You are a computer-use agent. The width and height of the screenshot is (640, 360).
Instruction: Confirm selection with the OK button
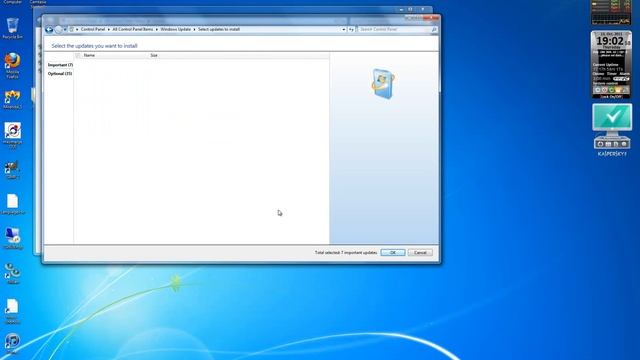393,253
